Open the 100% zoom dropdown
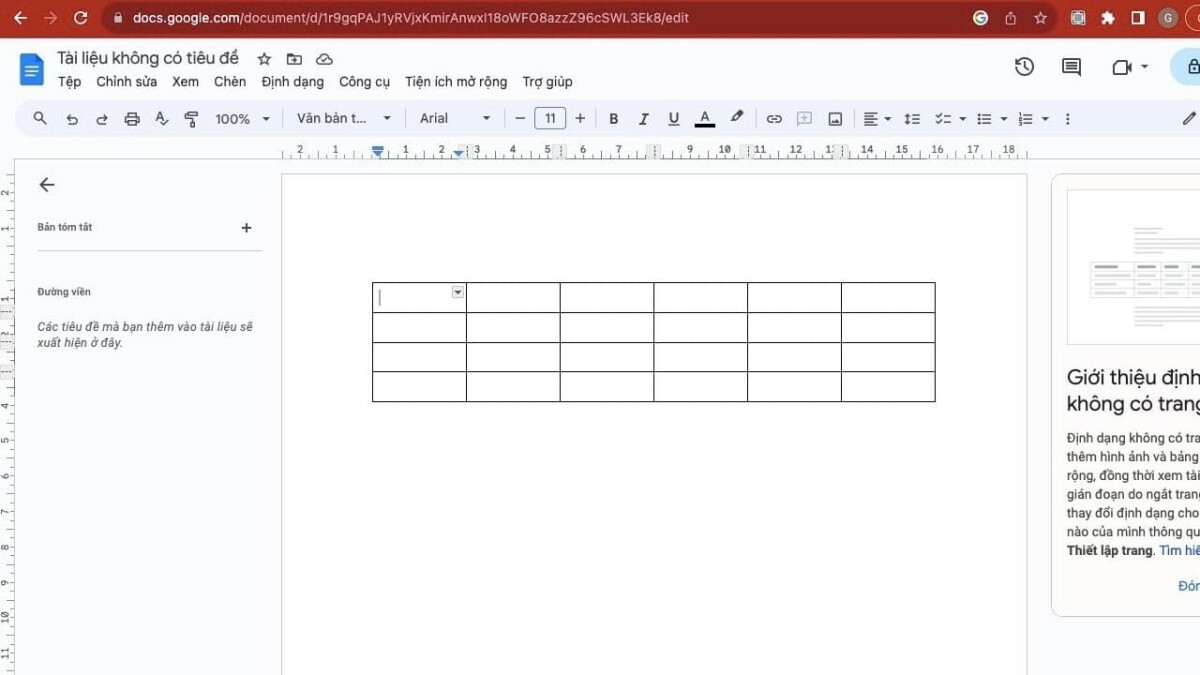This screenshot has width=1200, height=675. pos(243,119)
